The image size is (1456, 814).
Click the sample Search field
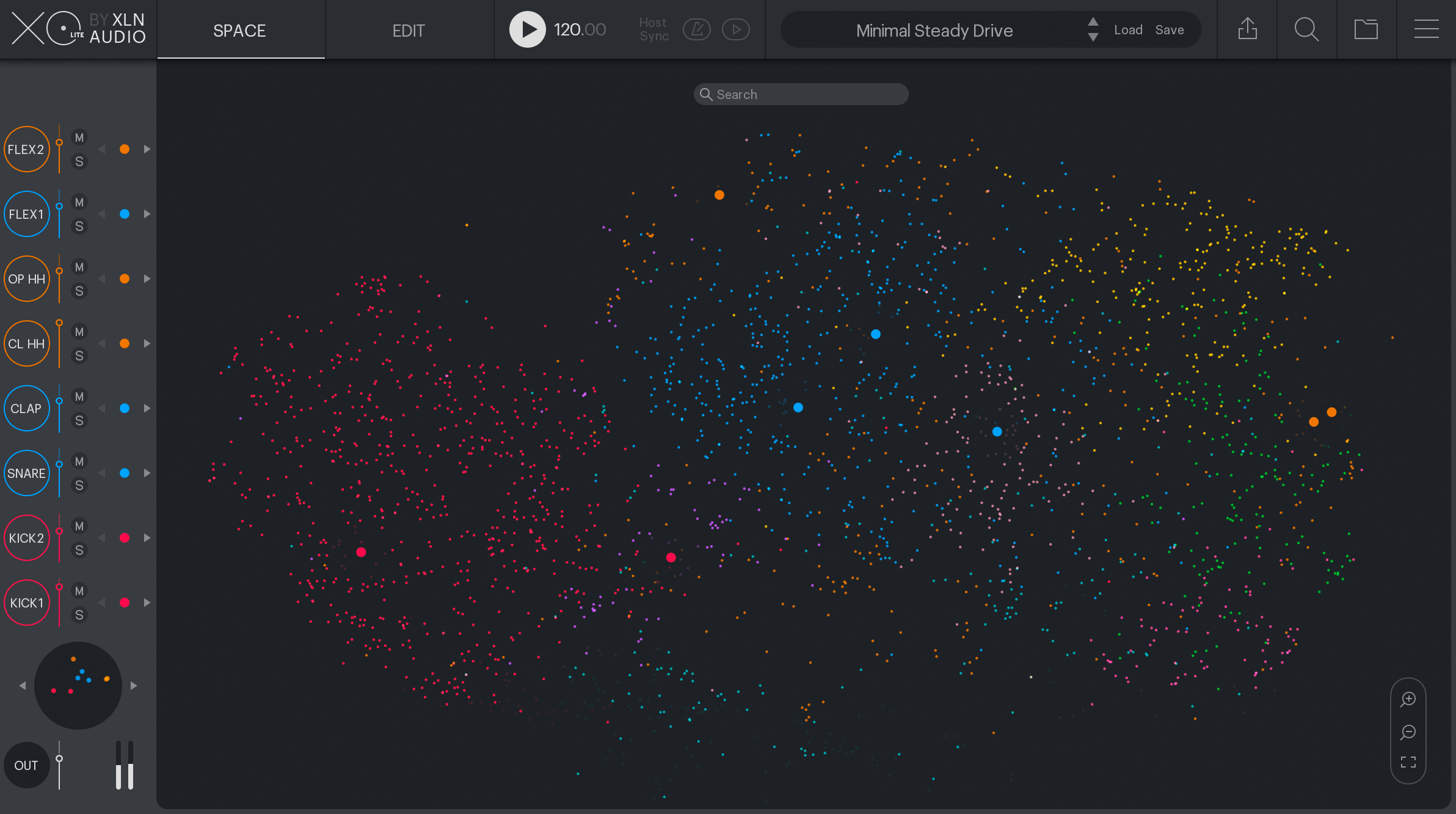[x=801, y=94]
